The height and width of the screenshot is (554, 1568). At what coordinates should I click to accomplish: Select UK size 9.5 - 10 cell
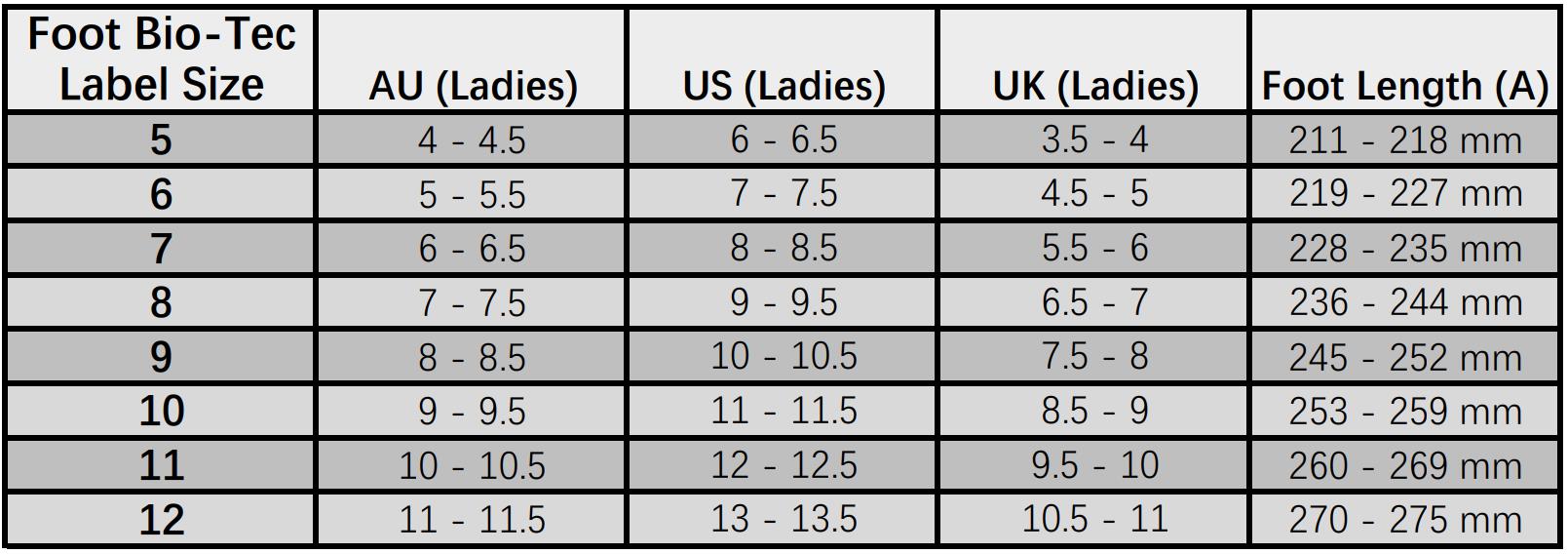point(1094,465)
